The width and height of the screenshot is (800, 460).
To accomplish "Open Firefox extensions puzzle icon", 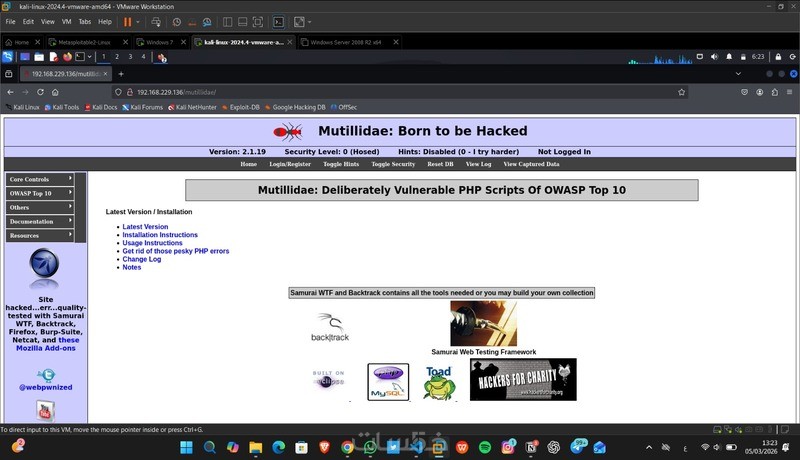I will pyautogui.click(x=774, y=92).
